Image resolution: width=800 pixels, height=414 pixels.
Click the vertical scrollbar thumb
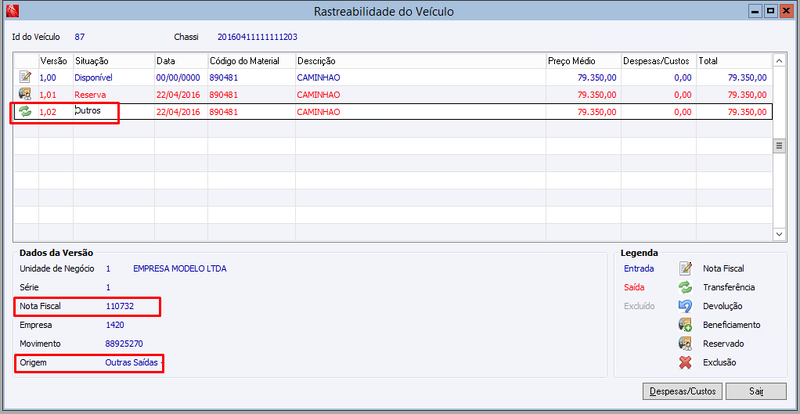click(x=779, y=146)
